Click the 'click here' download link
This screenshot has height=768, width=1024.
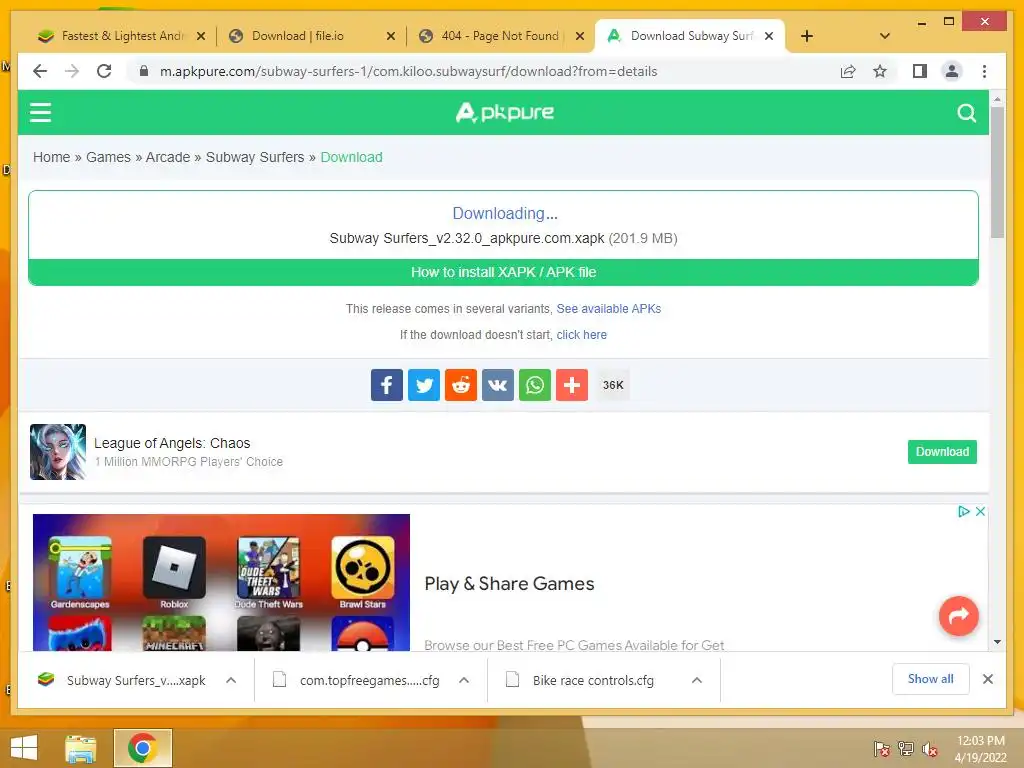pyautogui.click(x=581, y=335)
